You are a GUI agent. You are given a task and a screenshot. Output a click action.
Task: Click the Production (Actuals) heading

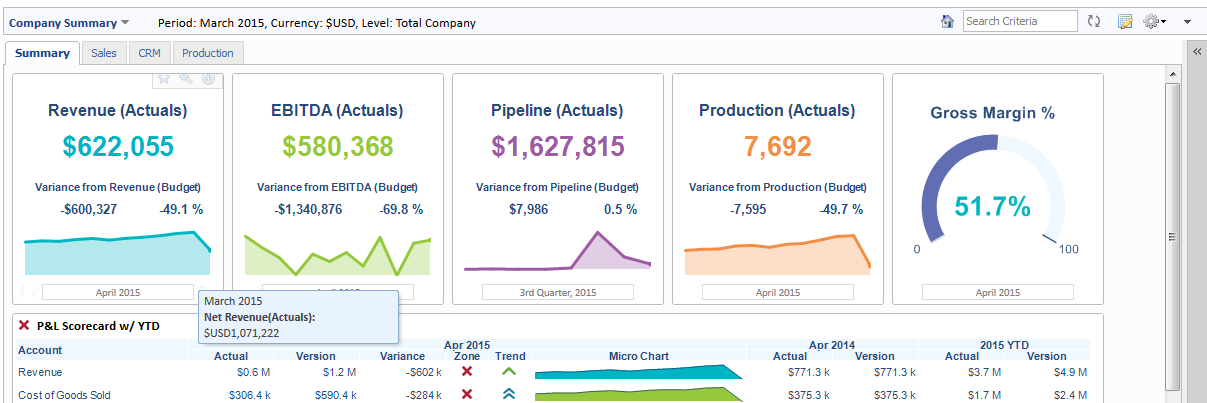tap(777, 111)
